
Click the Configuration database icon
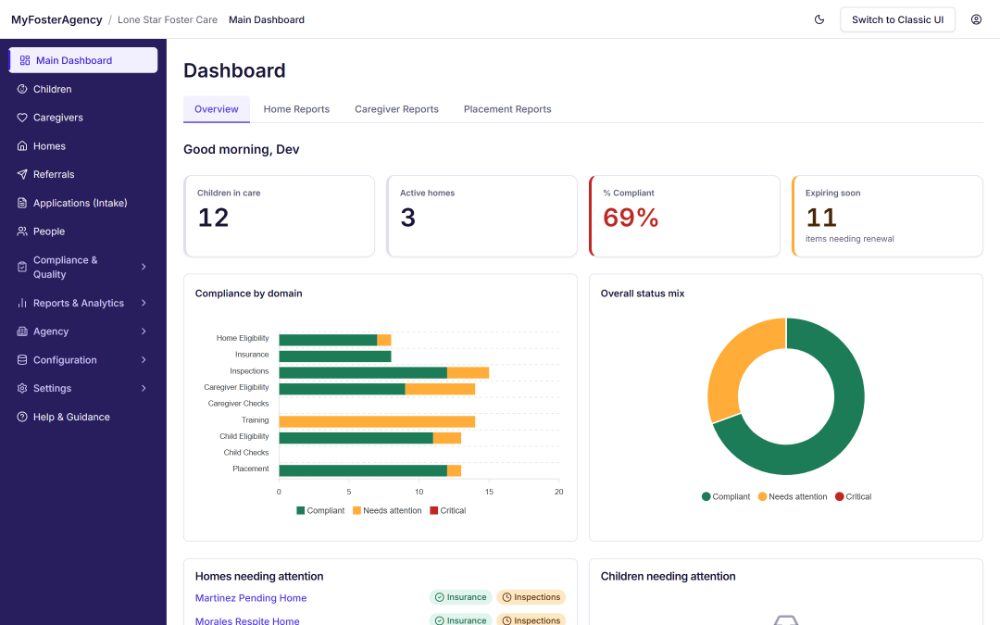click(22, 360)
